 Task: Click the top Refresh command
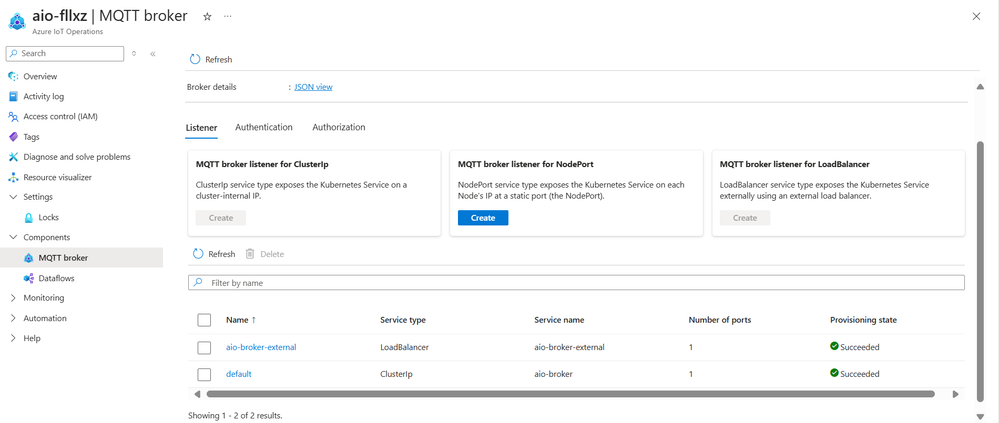coord(211,59)
